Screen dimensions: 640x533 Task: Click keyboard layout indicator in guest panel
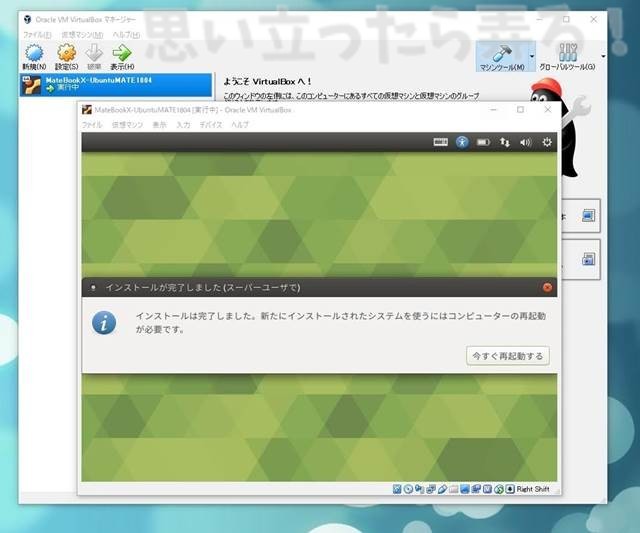[440, 142]
